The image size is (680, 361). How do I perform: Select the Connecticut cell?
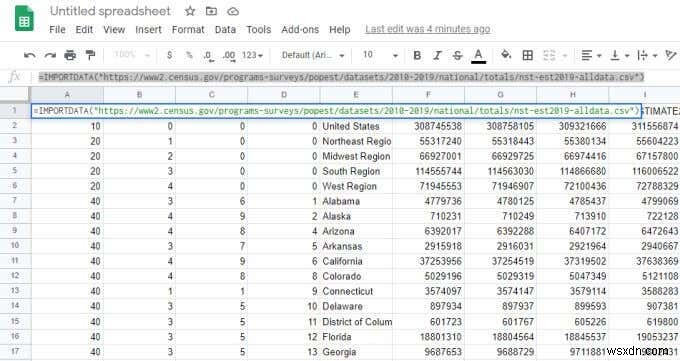[356, 291]
